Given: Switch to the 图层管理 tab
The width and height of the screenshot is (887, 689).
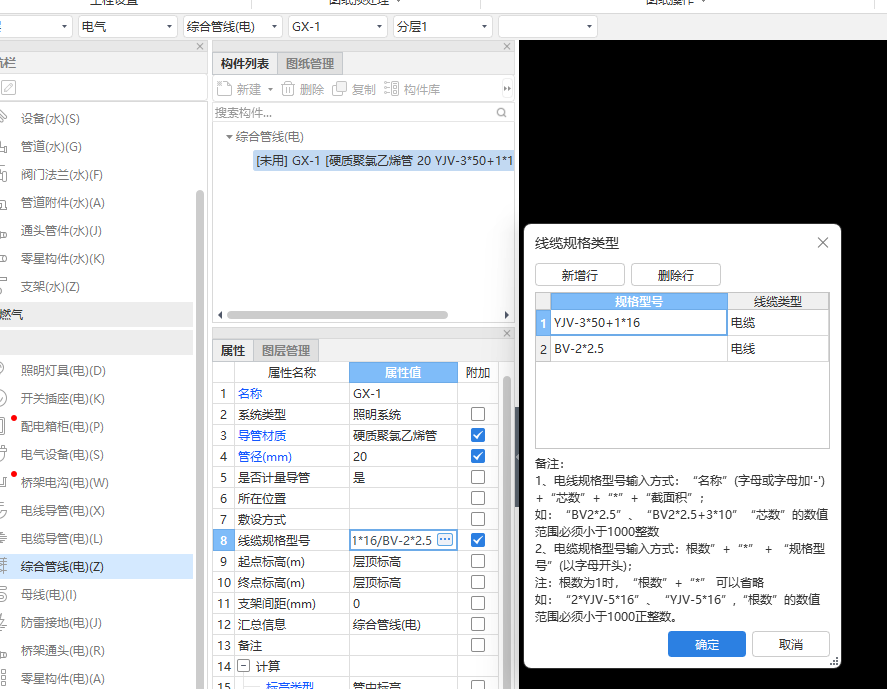Looking at the screenshot, I should [x=286, y=351].
